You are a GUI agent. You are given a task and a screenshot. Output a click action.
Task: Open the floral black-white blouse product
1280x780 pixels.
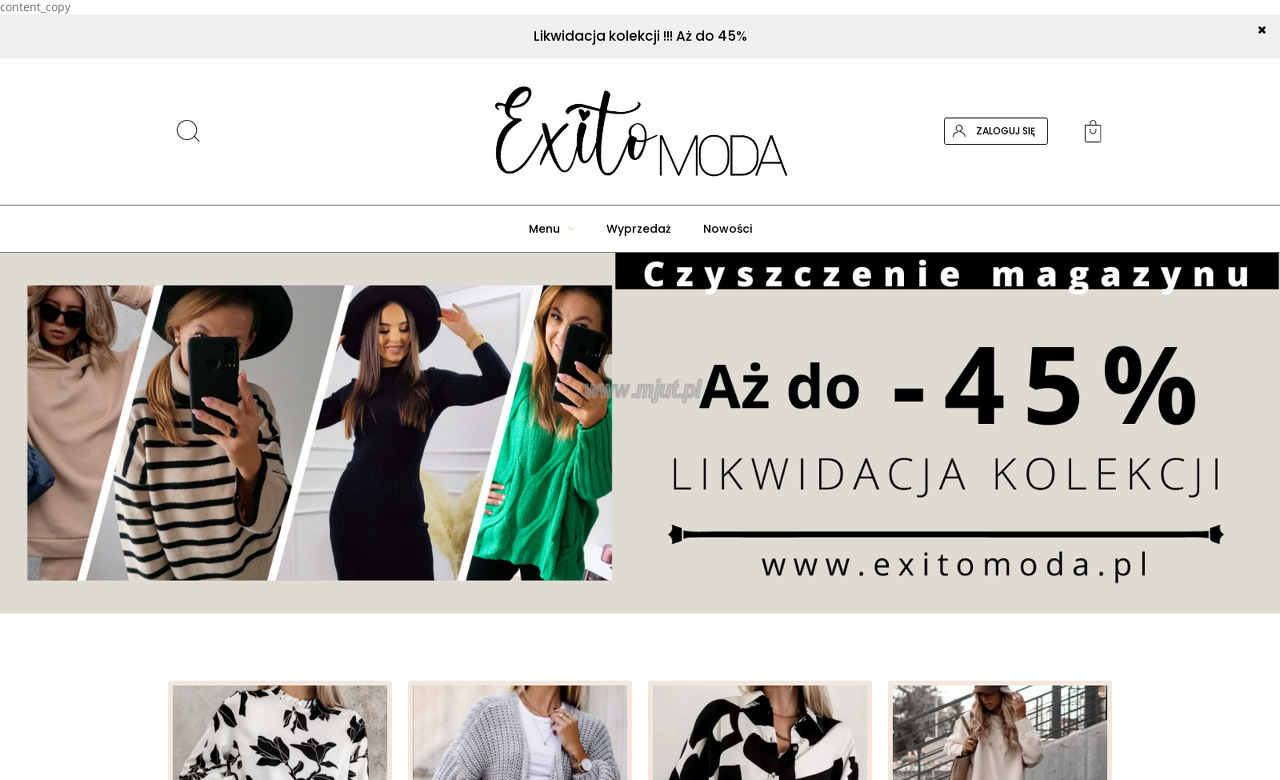tap(280, 731)
